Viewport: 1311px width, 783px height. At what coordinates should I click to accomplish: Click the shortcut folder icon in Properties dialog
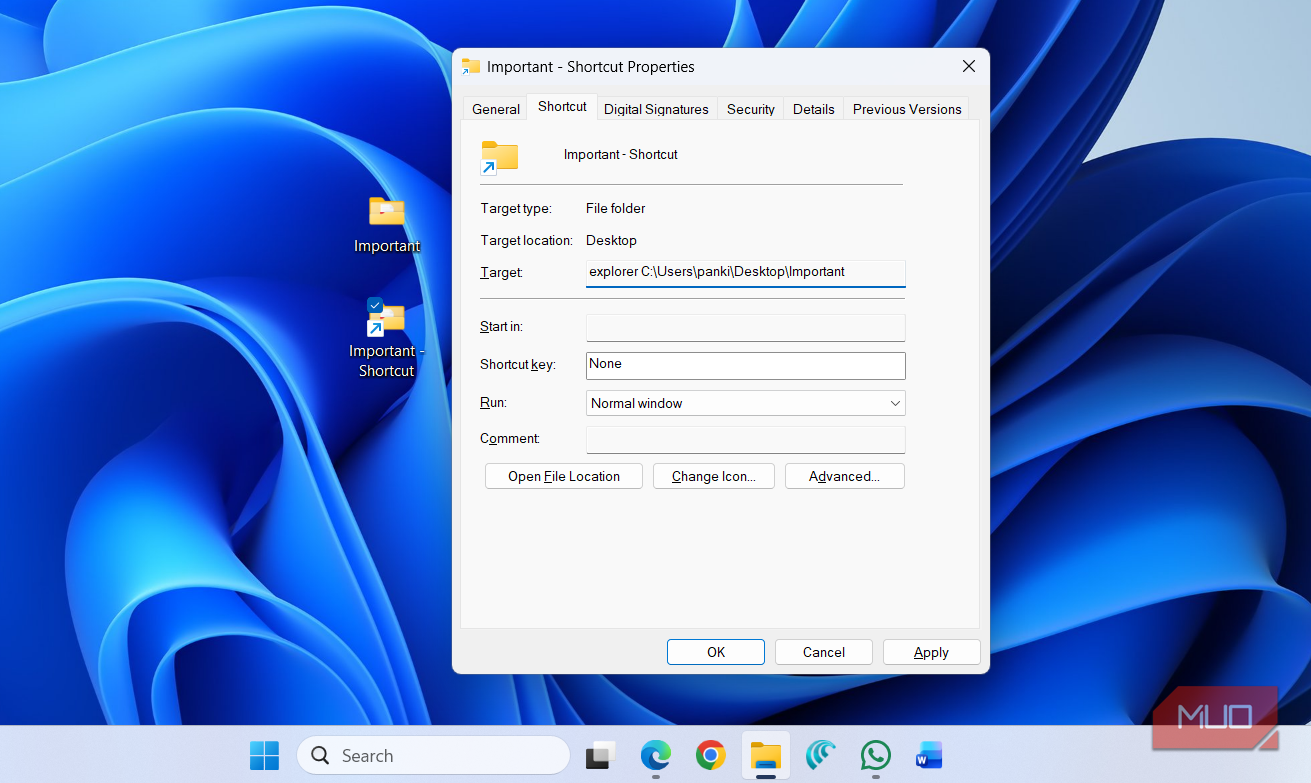[500, 157]
